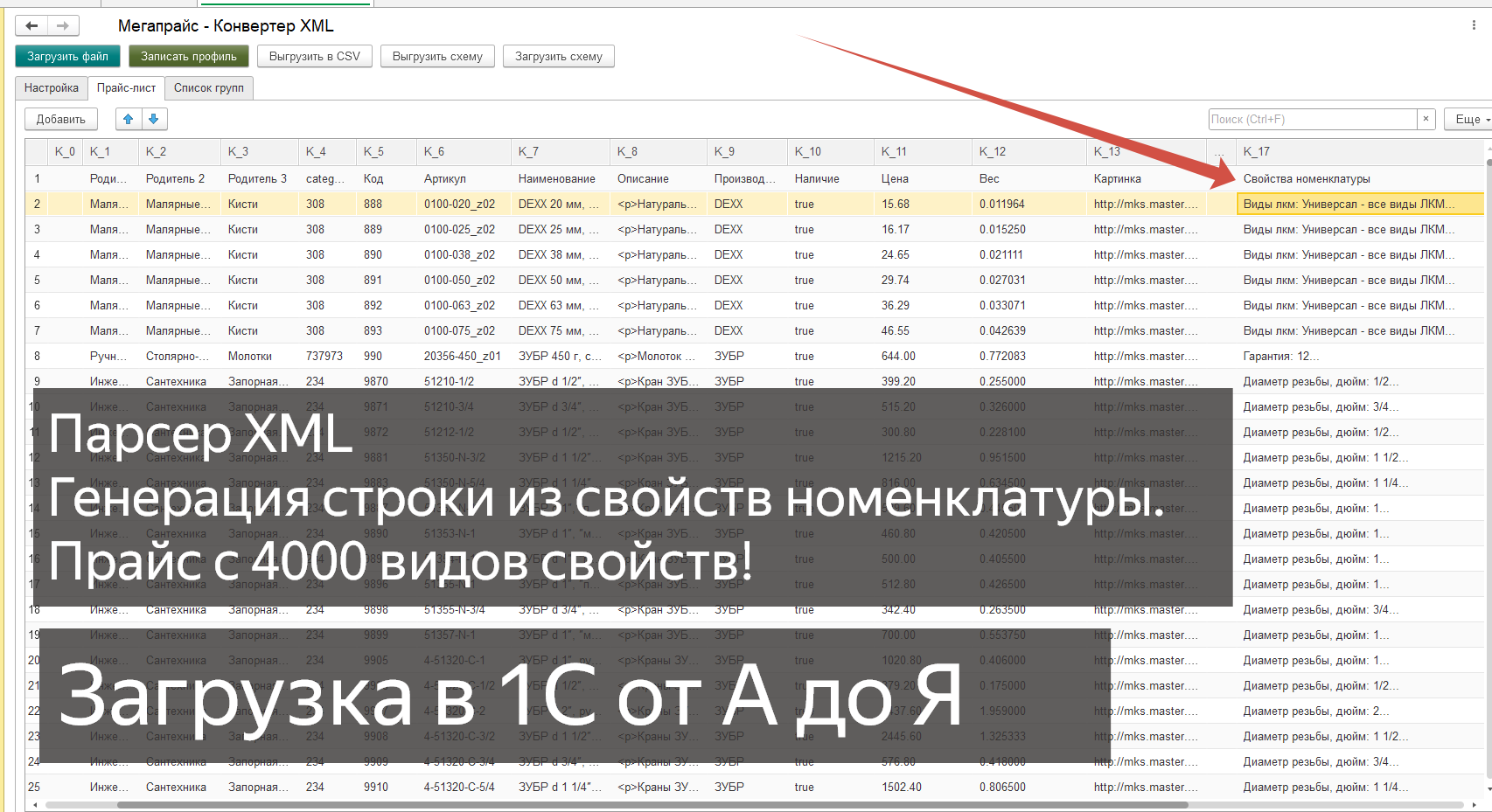Select the price cell 15.68
Image resolution: width=1492 pixels, height=812 pixels.
point(924,204)
